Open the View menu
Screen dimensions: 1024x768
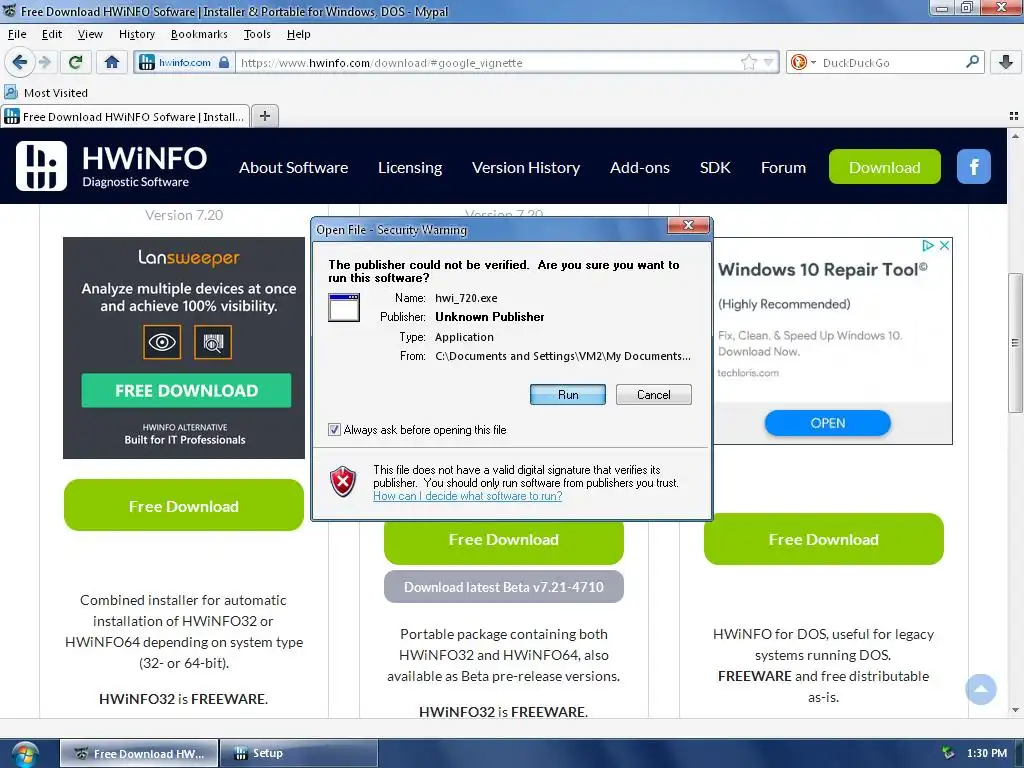tap(90, 34)
